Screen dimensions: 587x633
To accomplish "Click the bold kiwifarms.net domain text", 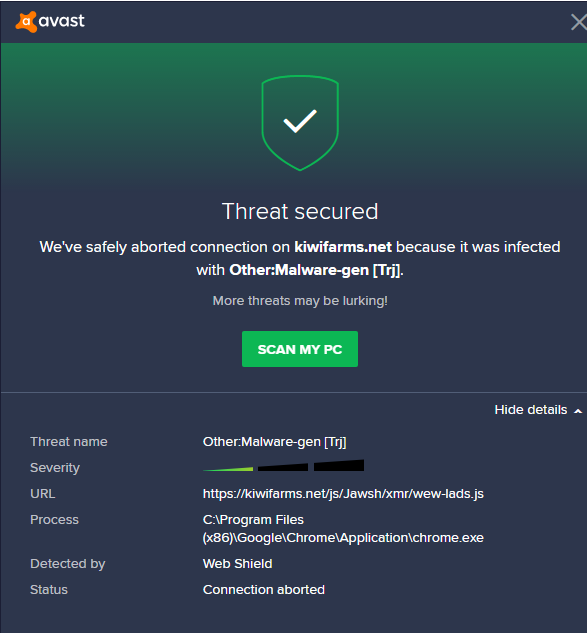I will pos(343,247).
